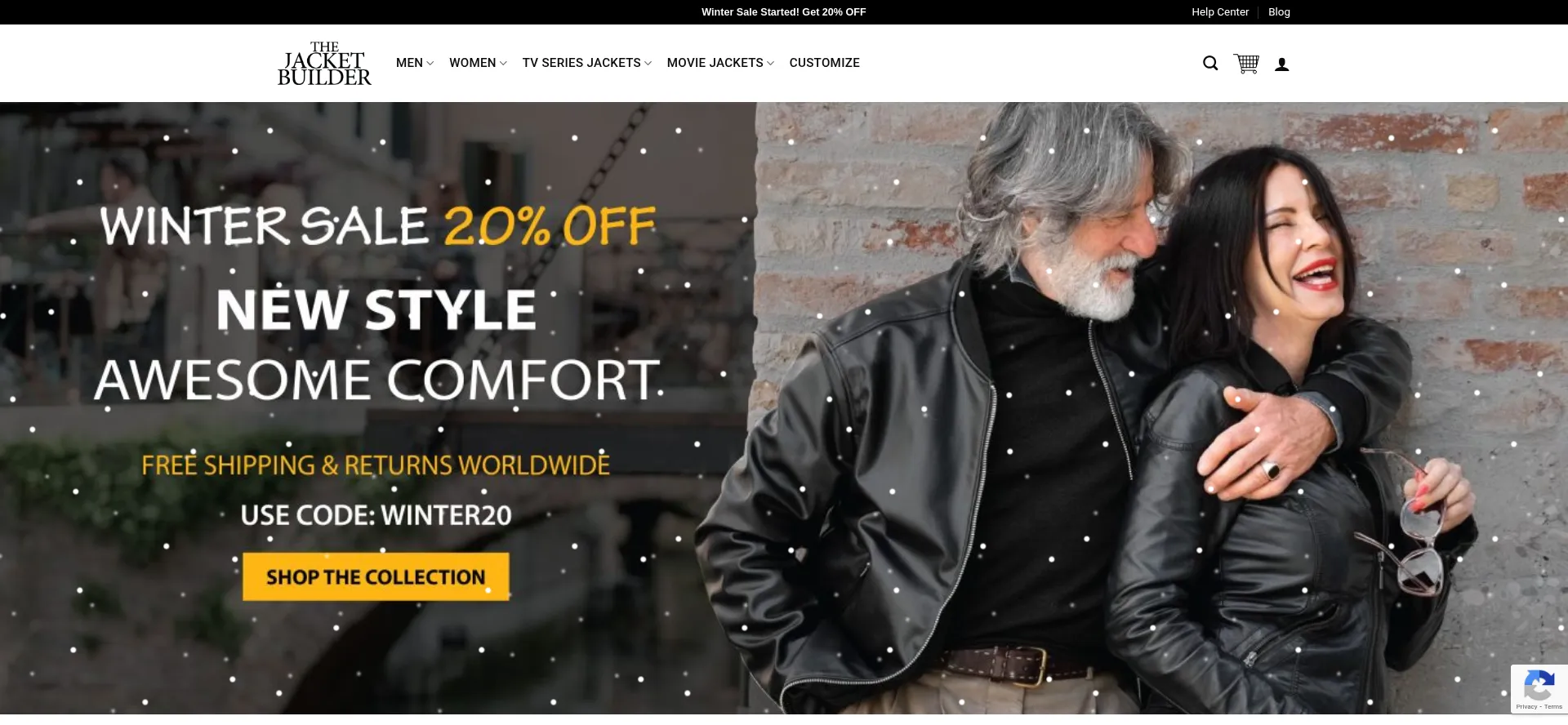
Task: Click the reCAPTCHA Terms link
Action: pyautogui.click(x=1553, y=707)
